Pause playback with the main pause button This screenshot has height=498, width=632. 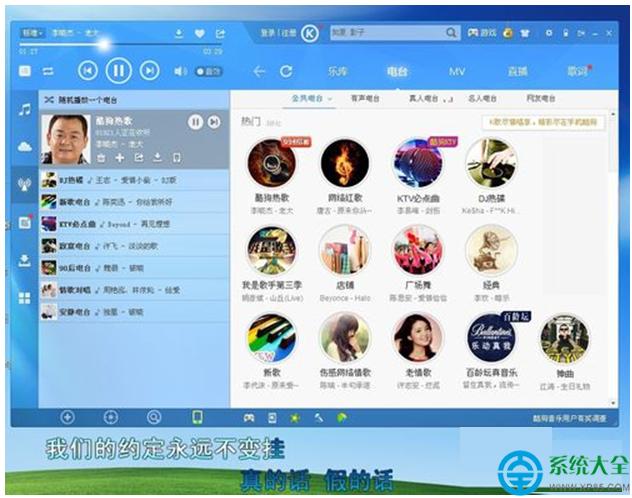(118, 71)
